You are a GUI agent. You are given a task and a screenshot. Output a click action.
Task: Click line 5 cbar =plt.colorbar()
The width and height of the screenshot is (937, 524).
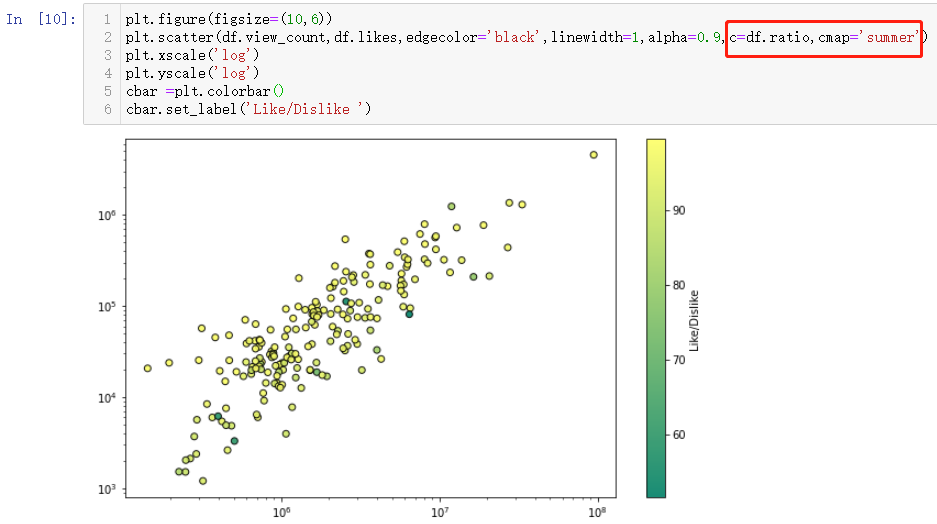(205, 91)
